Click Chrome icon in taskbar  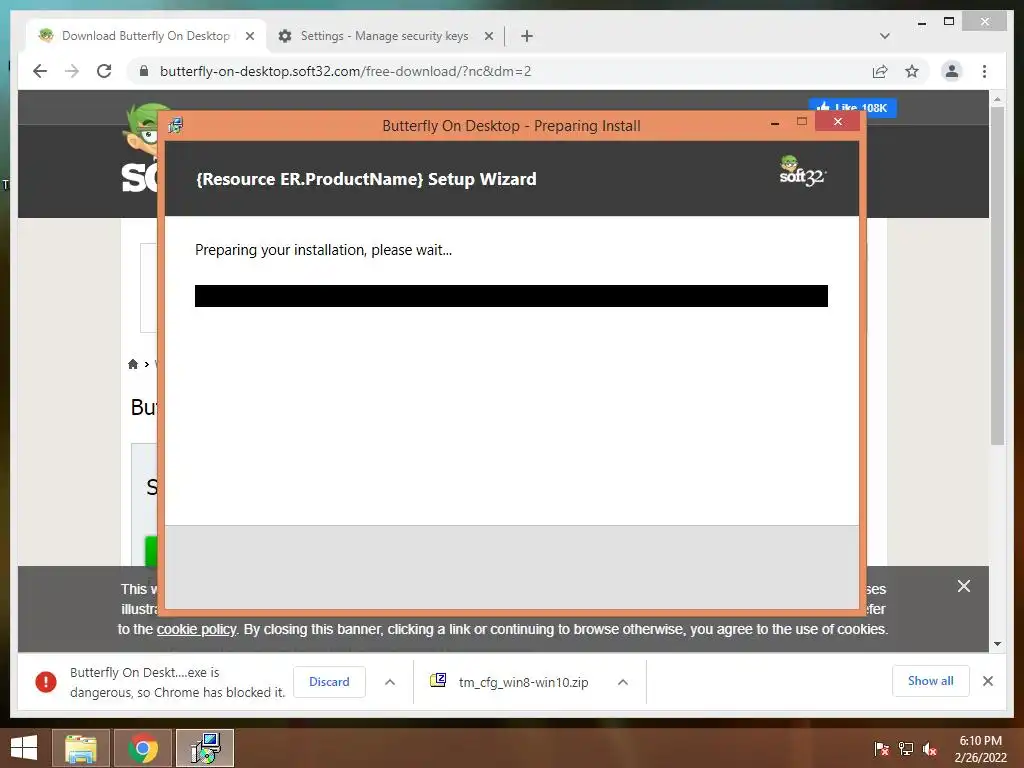[x=143, y=748]
